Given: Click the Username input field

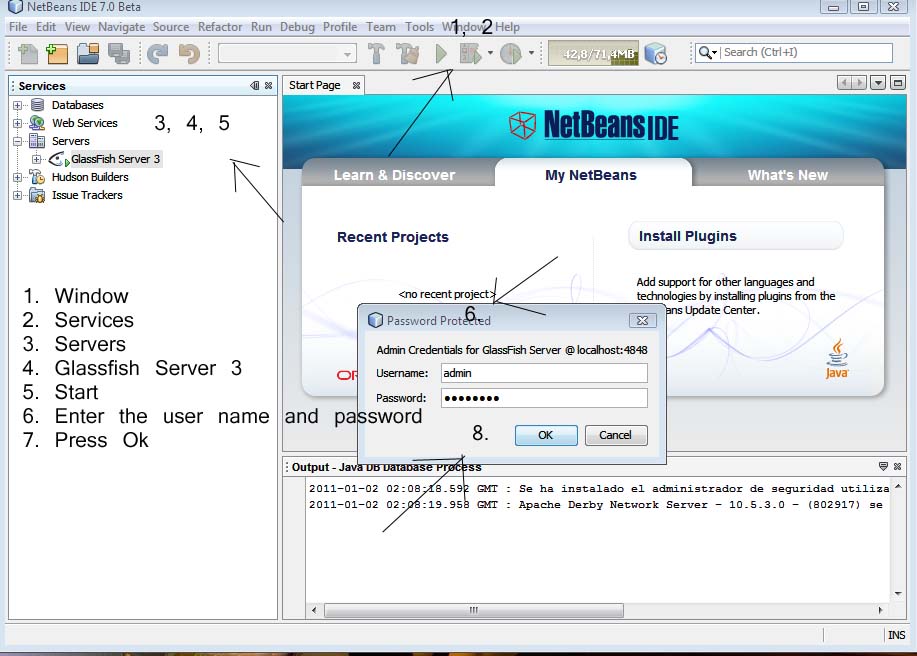Looking at the screenshot, I should tap(544, 373).
